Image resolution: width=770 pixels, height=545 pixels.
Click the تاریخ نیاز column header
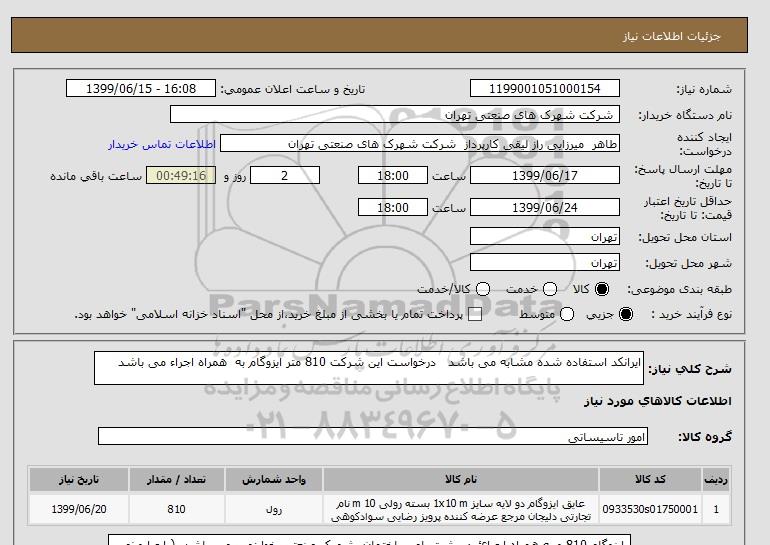pyautogui.click(x=79, y=479)
